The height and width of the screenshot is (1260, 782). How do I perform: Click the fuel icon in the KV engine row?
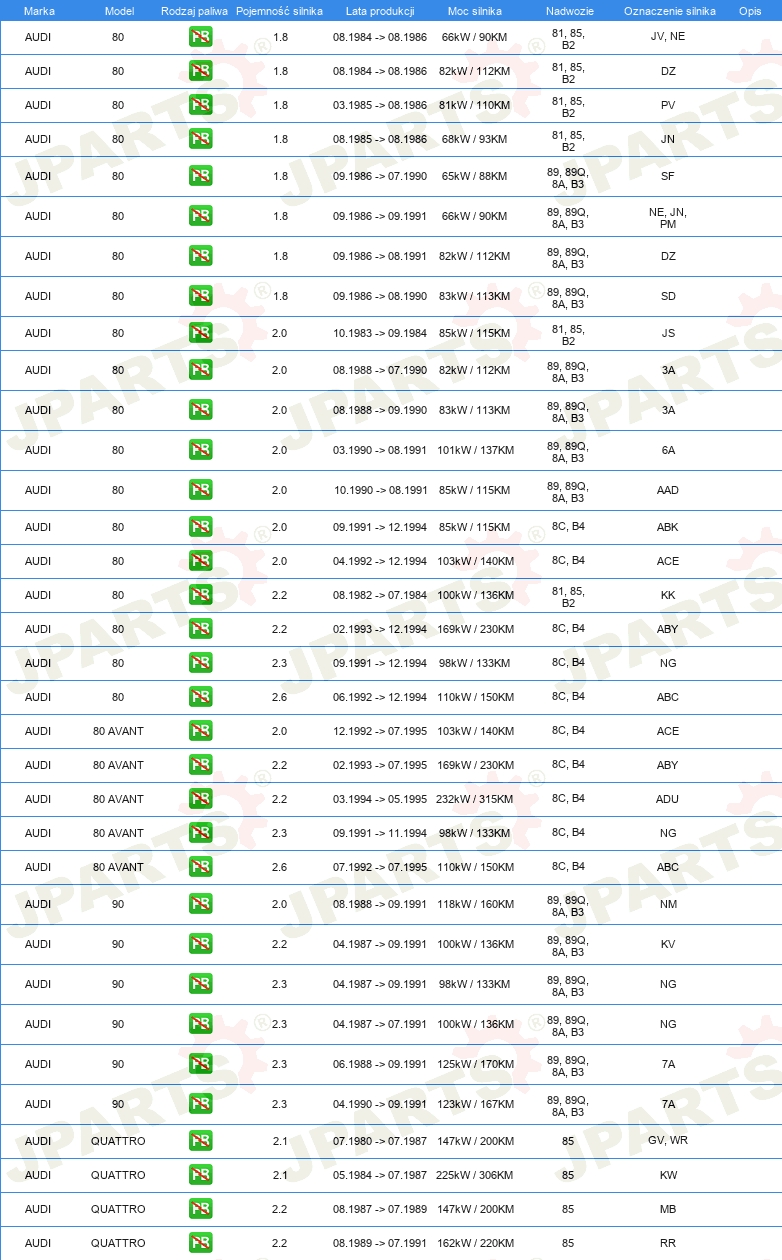click(200, 944)
